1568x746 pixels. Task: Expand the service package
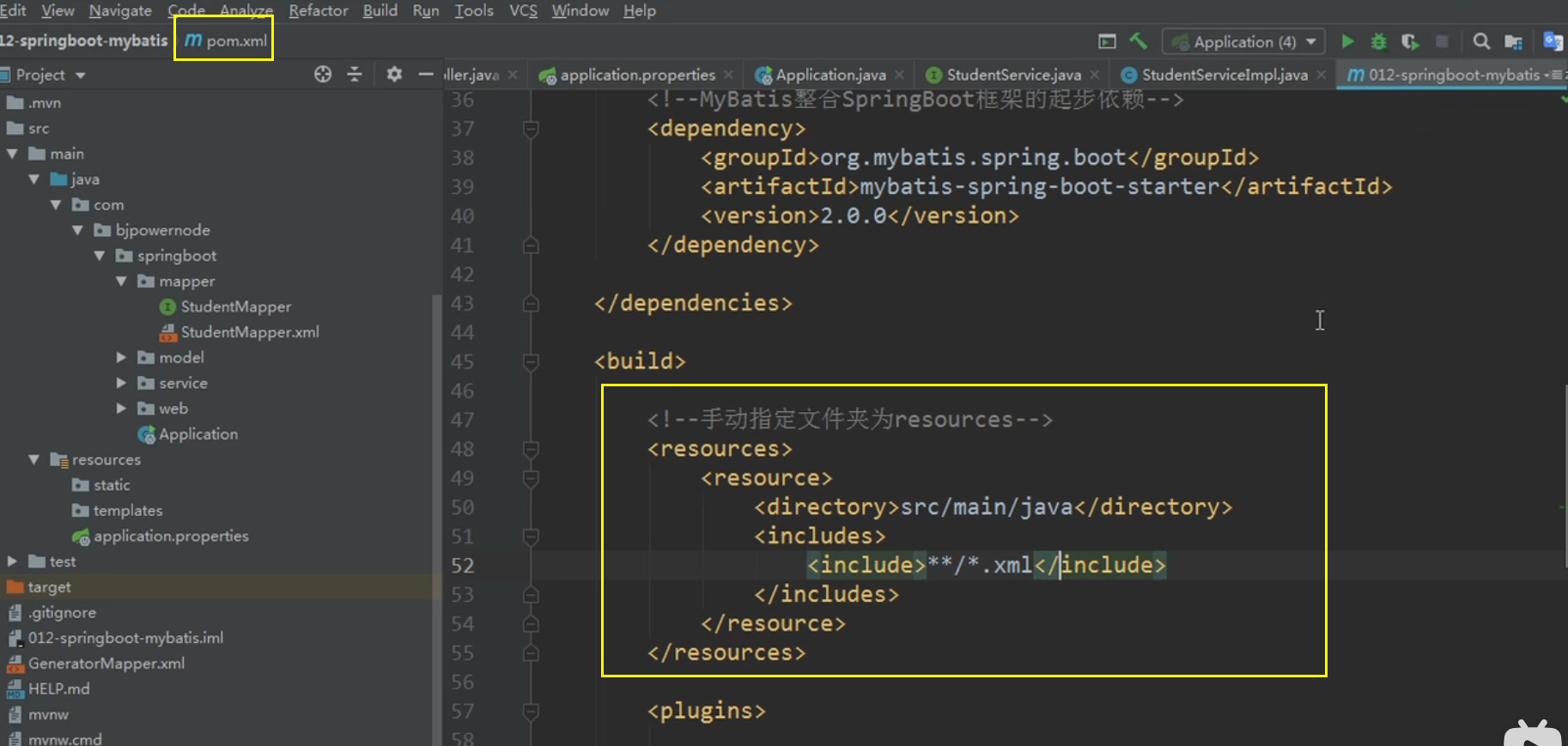(x=122, y=384)
